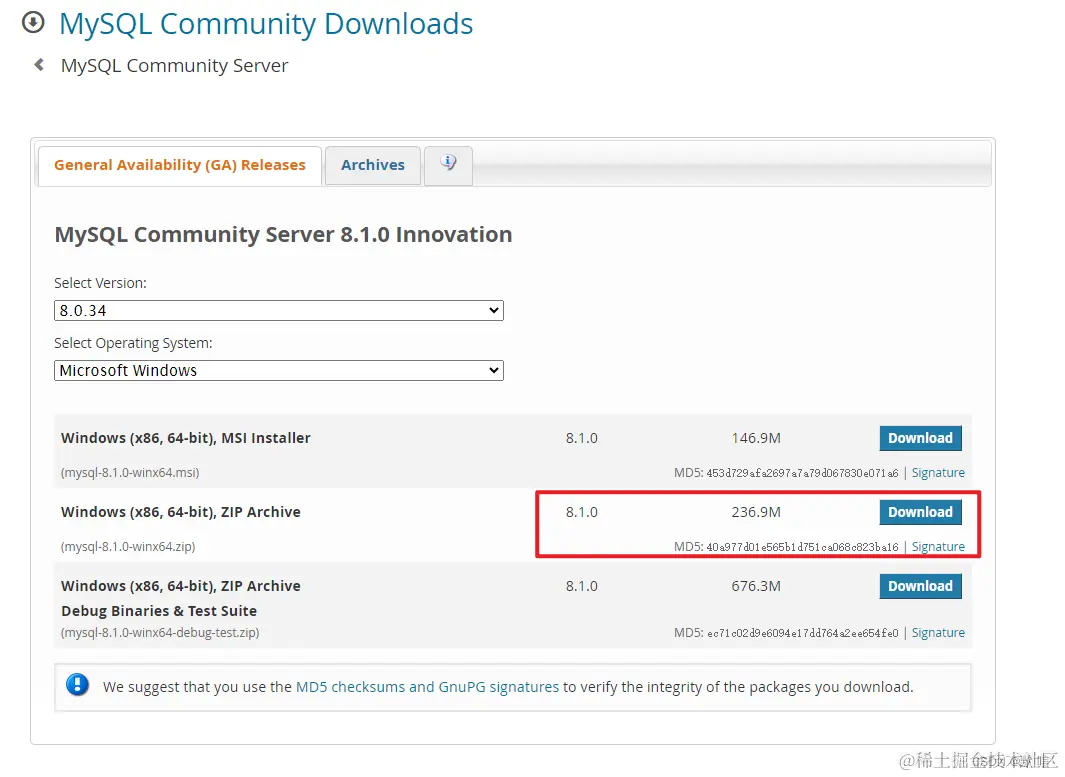Select the file name (mysql-8.1.0-winx64.msi)

tap(130, 473)
